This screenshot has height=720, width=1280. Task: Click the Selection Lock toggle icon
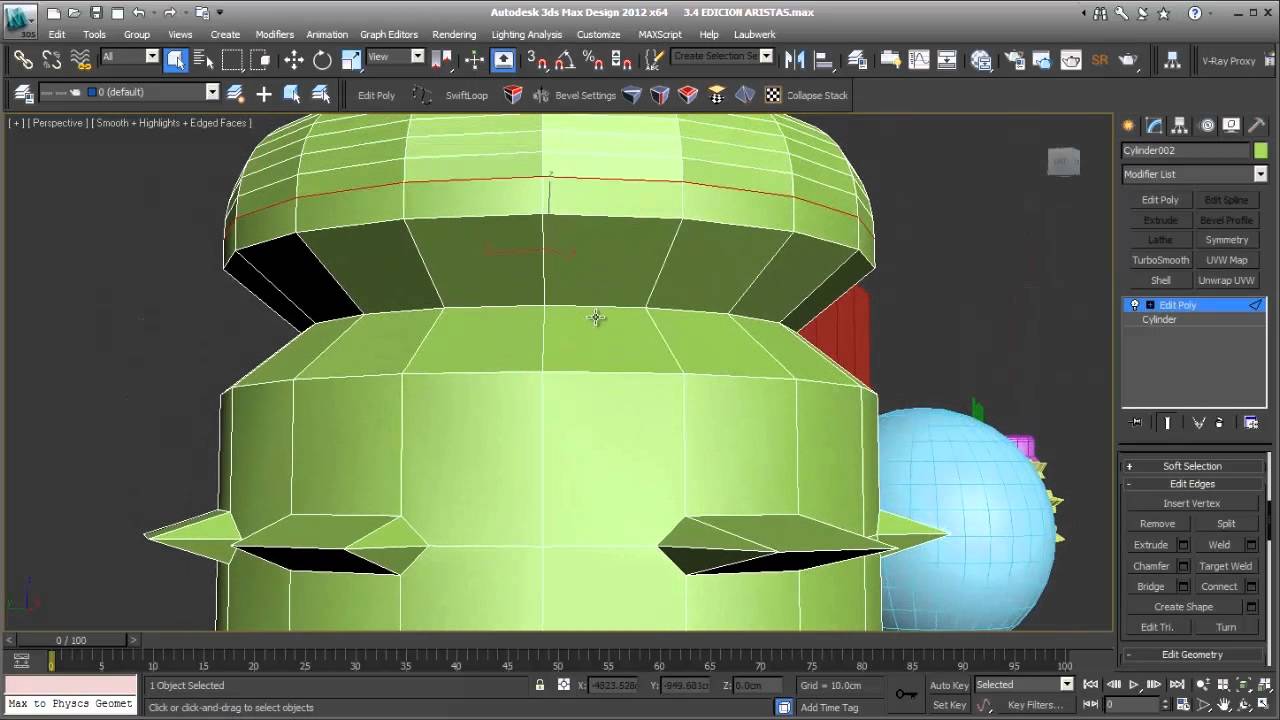point(540,685)
